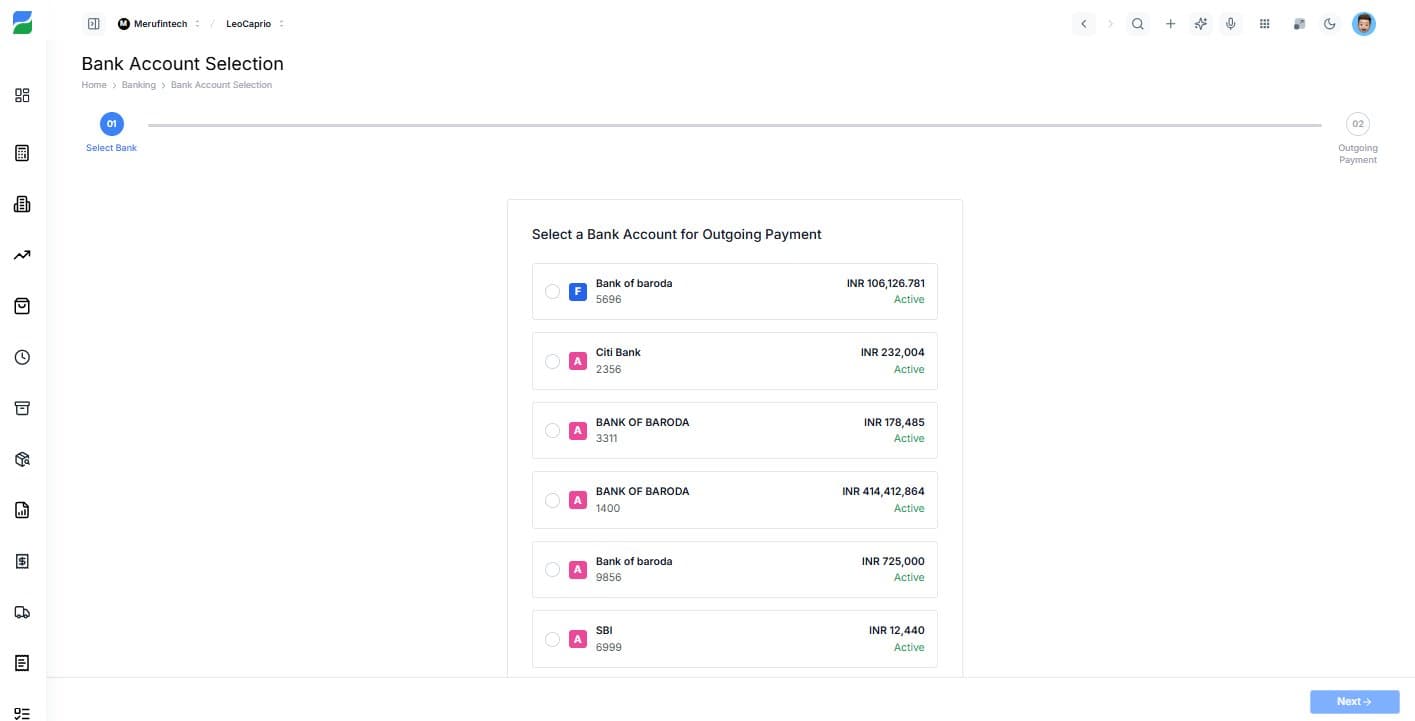Click the Banking breadcrumb link

138,85
